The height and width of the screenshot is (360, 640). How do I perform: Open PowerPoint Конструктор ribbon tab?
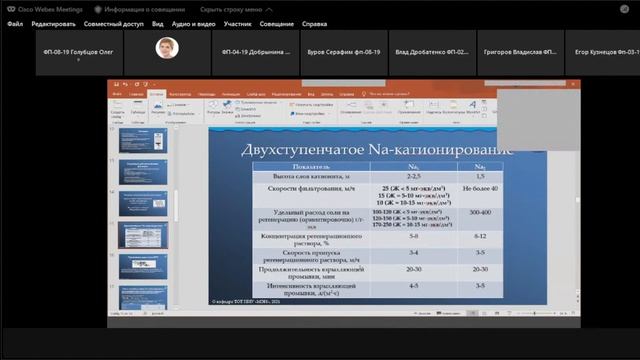pos(180,94)
